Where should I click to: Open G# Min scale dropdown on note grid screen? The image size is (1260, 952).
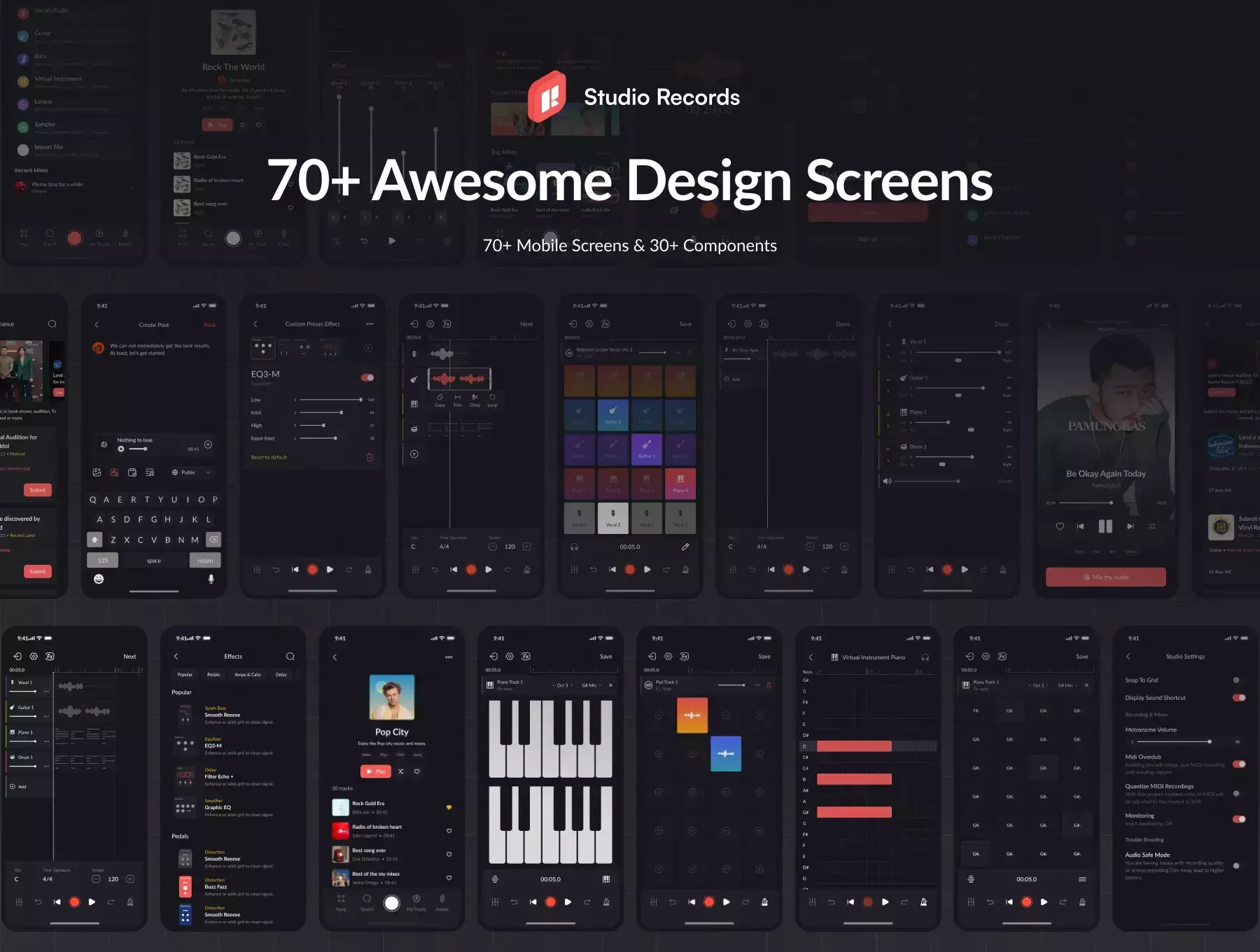1067,685
